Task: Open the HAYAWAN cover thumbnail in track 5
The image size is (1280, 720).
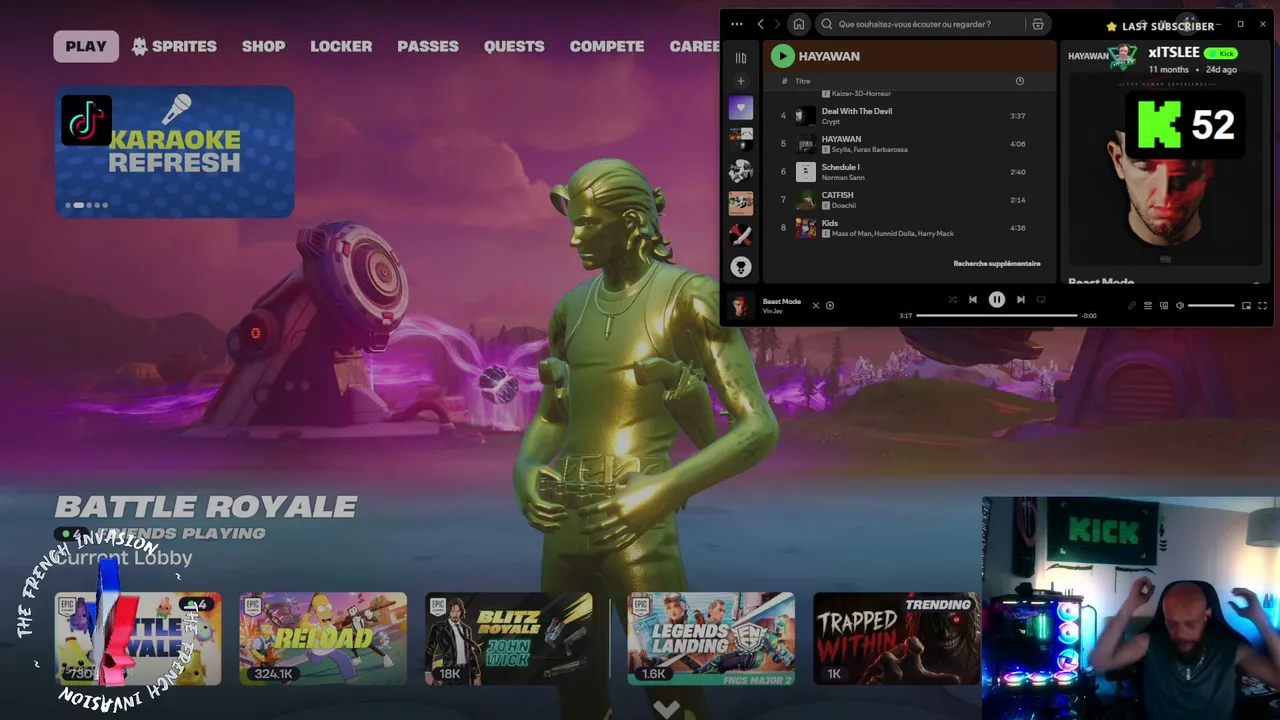Action: 805,144
